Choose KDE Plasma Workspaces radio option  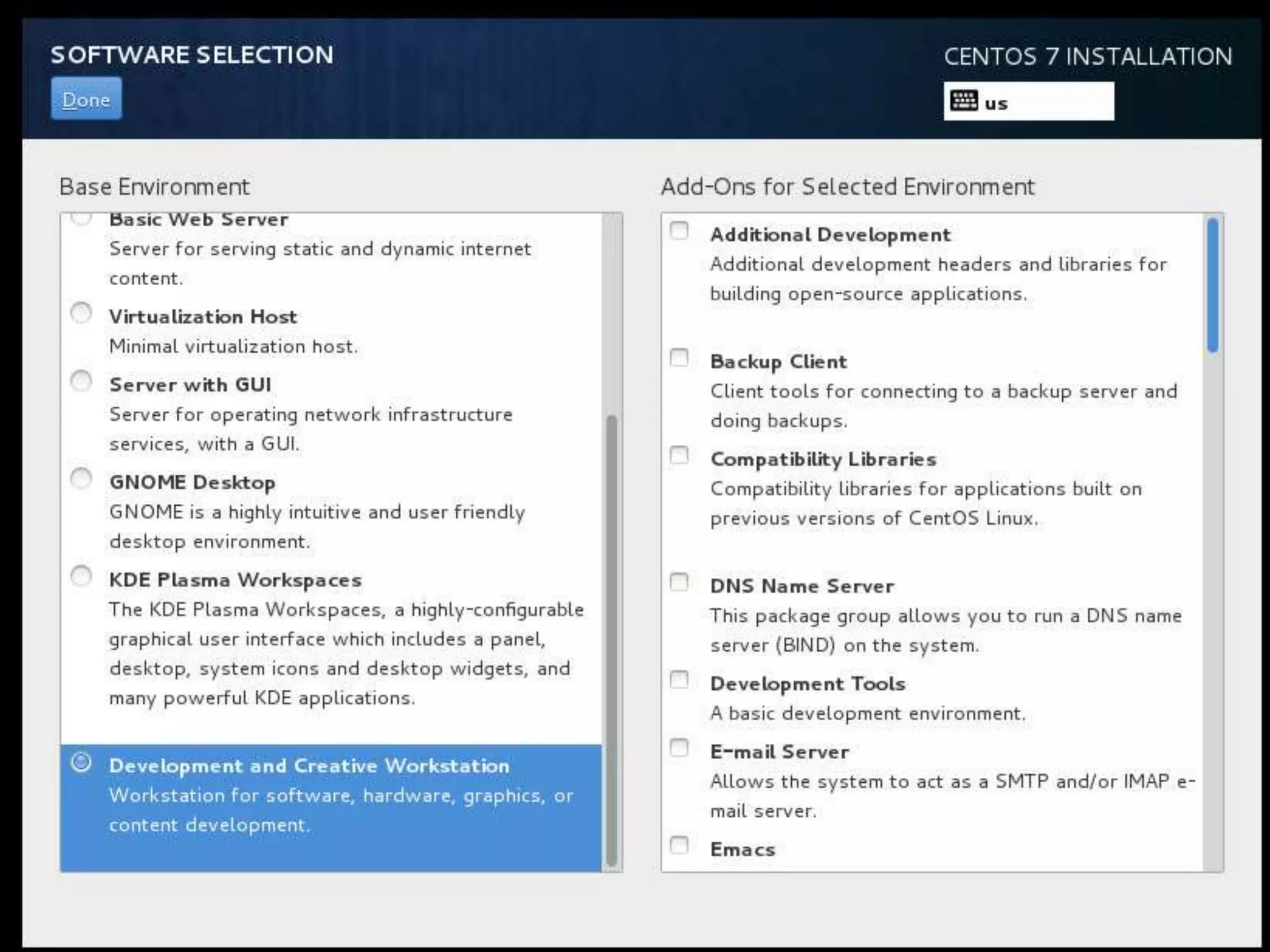coord(81,576)
